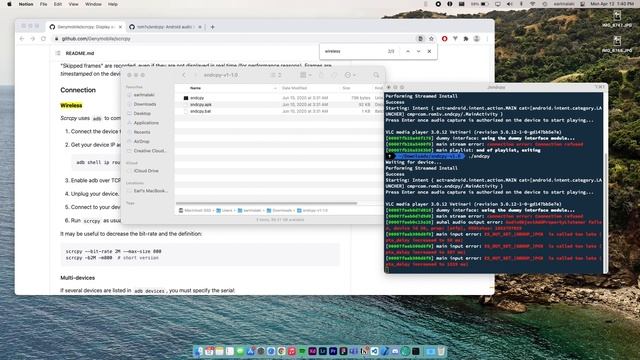
Task: Click Users in the Finder path bar
Action: [224, 211]
